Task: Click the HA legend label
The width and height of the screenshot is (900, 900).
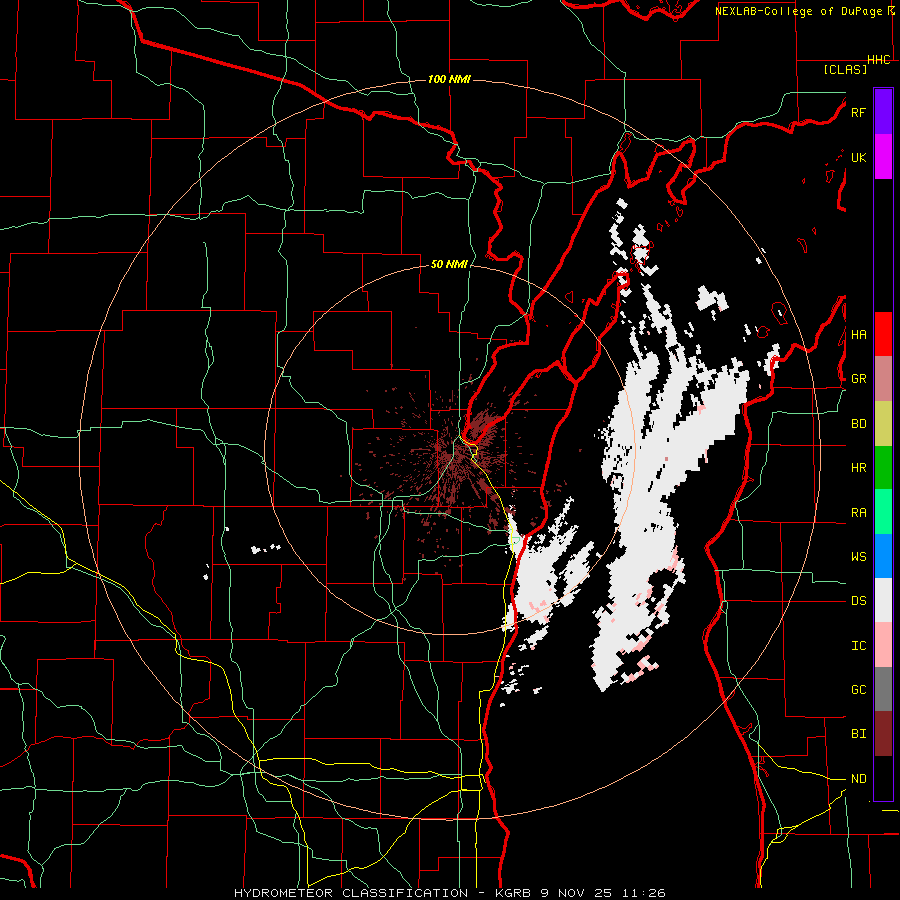Action: [858, 335]
